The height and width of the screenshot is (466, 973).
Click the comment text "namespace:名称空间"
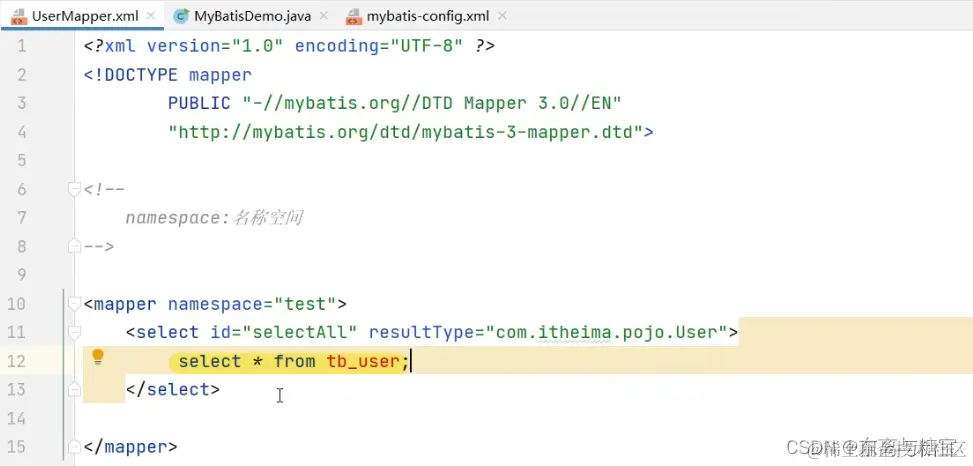(x=214, y=218)
